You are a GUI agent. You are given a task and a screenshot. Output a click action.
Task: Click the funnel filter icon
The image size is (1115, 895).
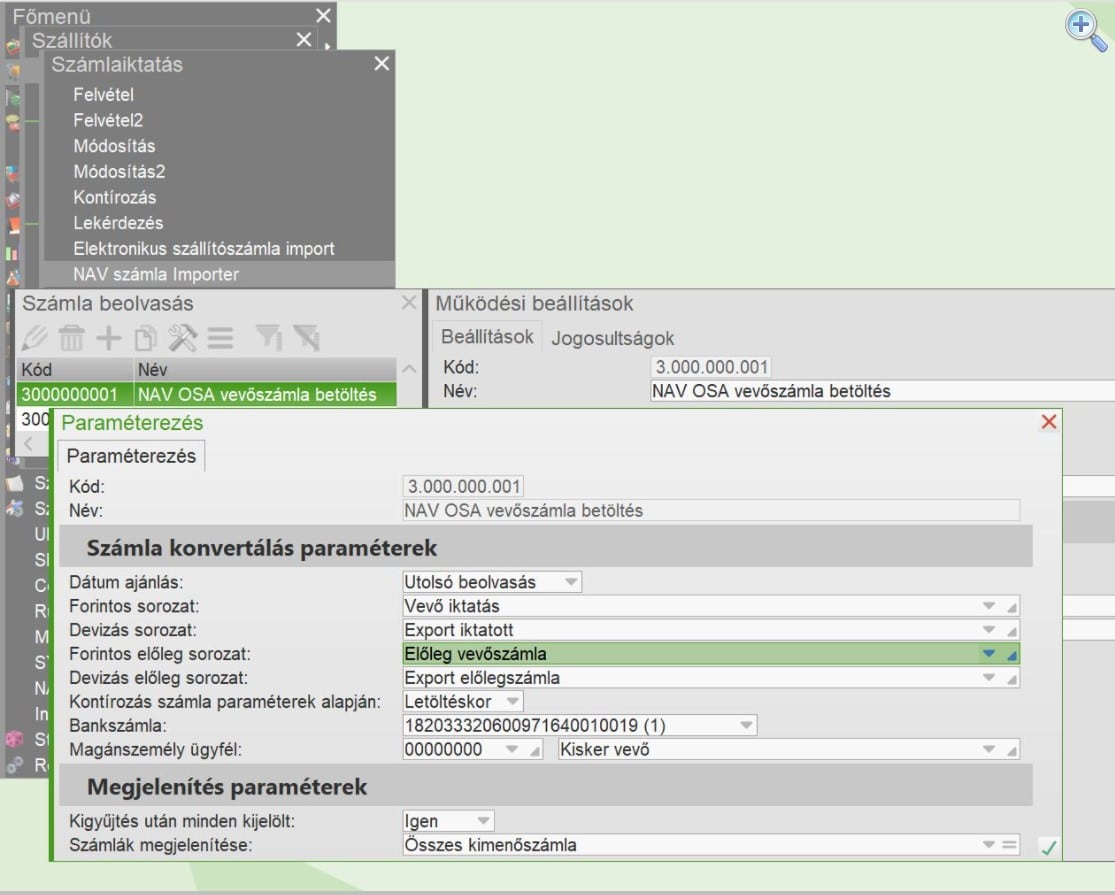[268, 338]
